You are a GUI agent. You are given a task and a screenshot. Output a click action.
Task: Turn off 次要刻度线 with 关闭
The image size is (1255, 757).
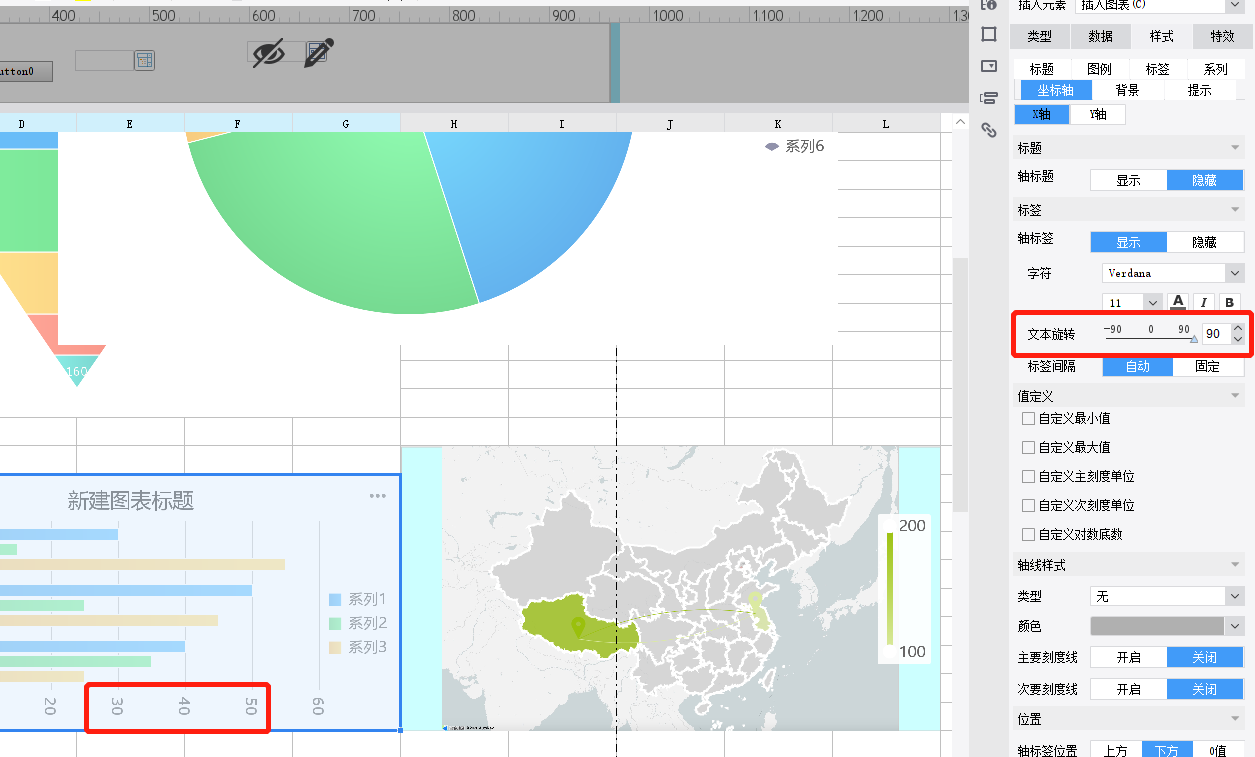pyautogui.click(x=1205, y=689)
